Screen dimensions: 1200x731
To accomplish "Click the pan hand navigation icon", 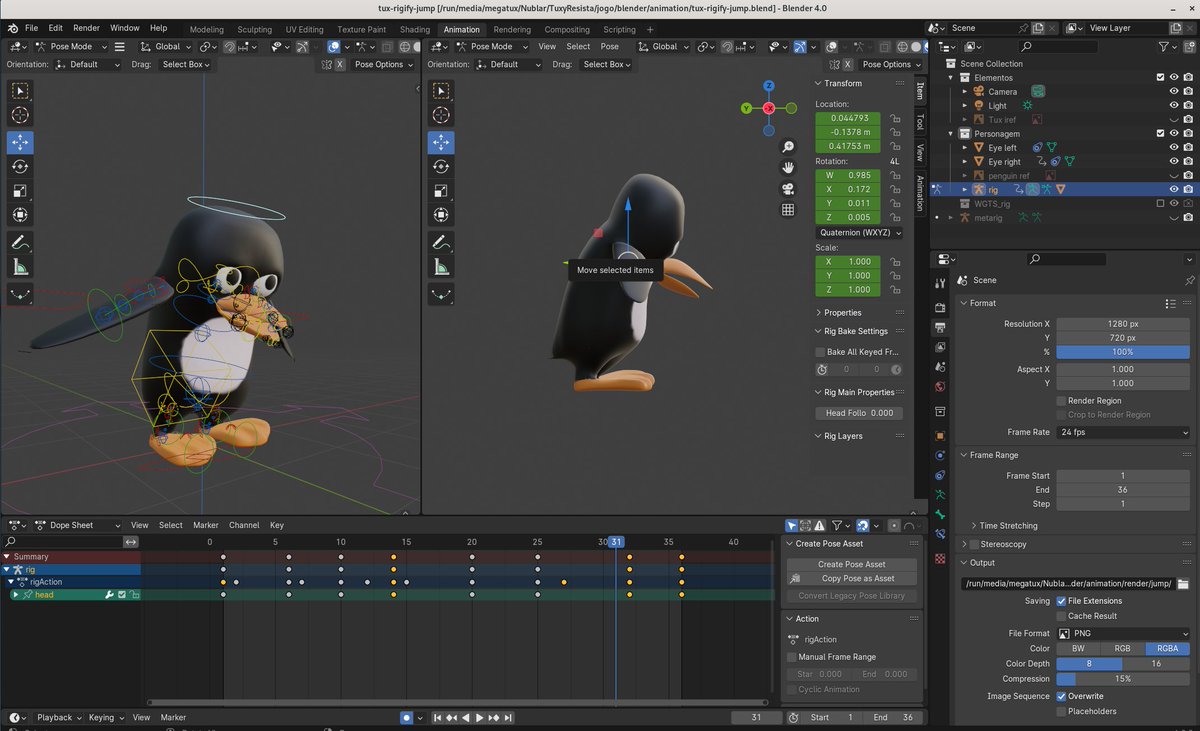I will tap(788, 168).
